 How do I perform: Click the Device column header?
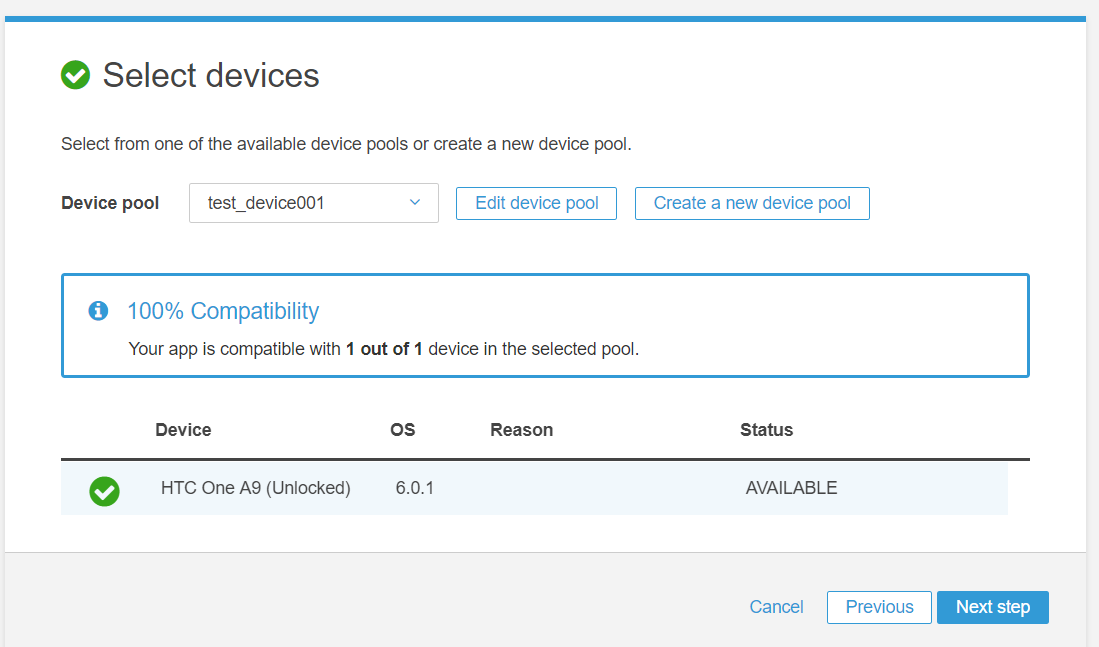[x=183, y=429]
